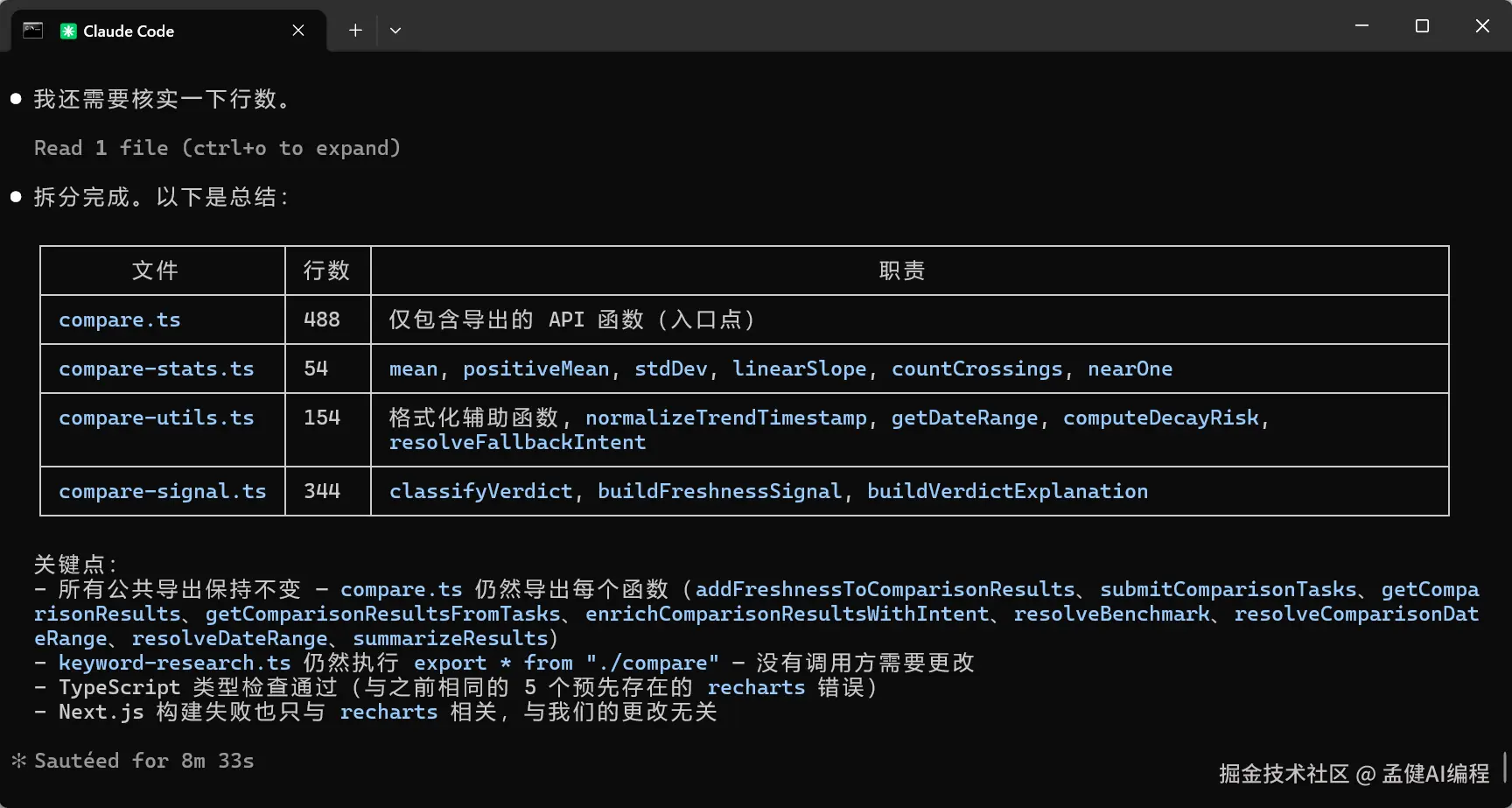The height and width of the screenshot is (808, 1512).
Task: Click the spinner icon beside "Sautéed for"
Action: (x=18, y=761)
